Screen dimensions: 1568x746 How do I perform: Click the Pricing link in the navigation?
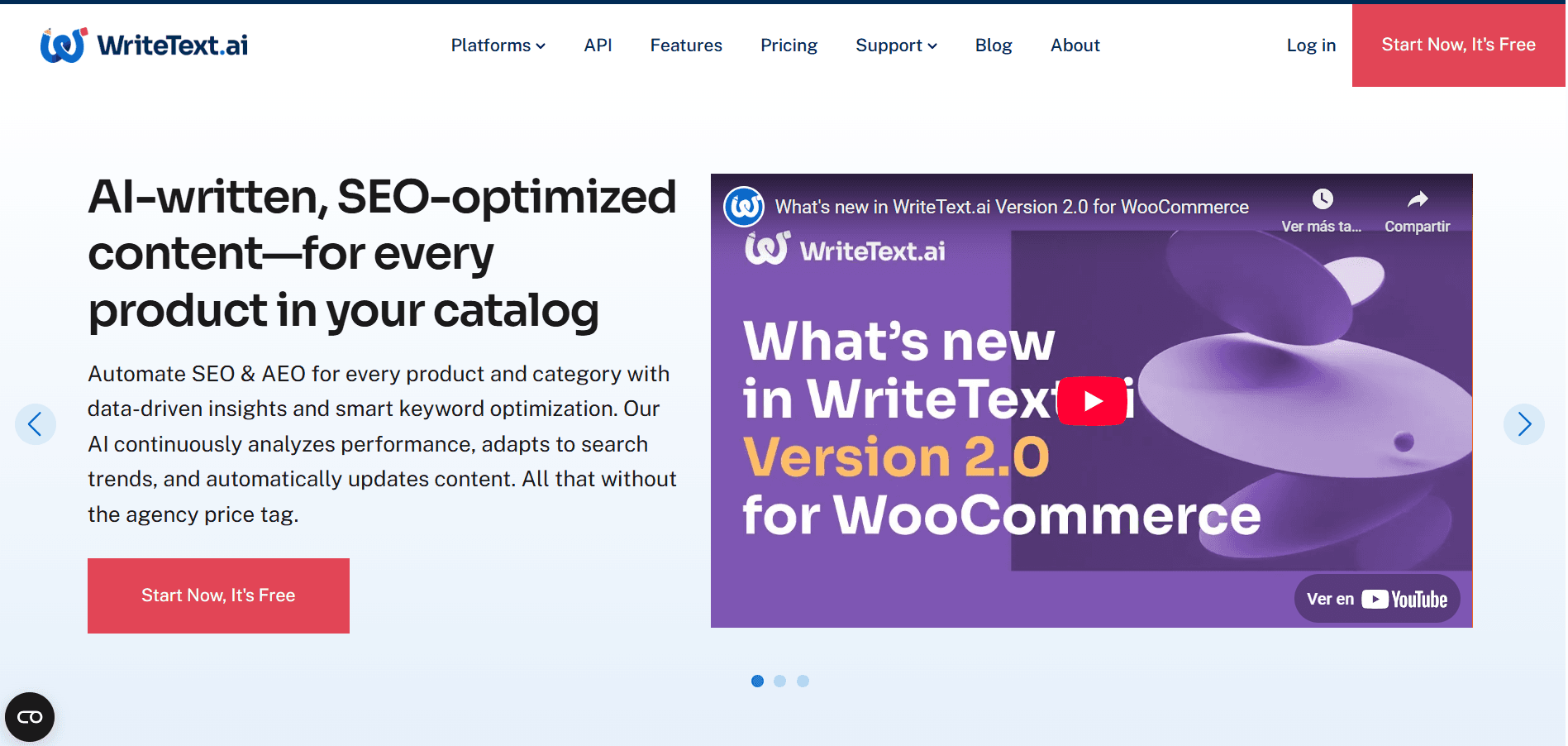coord(789,45)
